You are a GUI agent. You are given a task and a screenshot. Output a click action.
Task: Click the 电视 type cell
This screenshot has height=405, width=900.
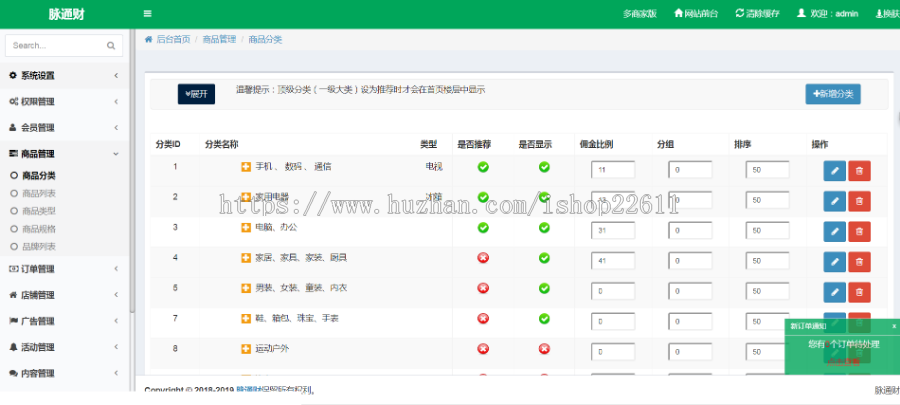coord(433,167)
